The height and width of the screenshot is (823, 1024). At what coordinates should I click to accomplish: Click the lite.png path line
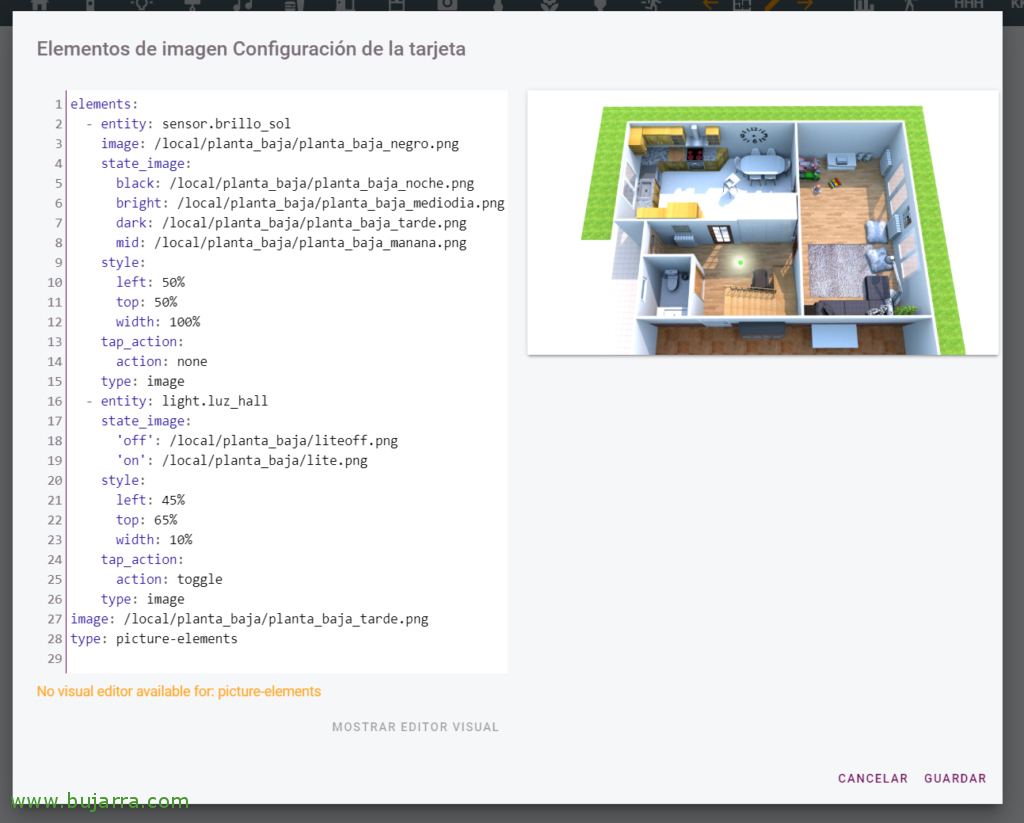point(242,460)
